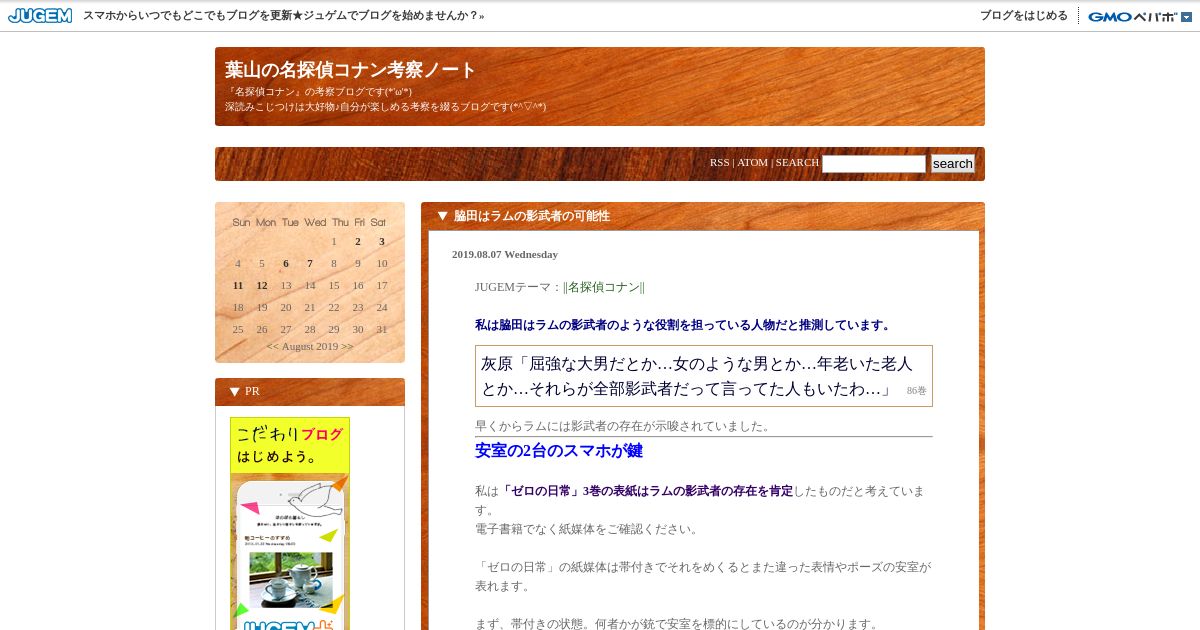Open article title 脇田はラムの影武者の可能性

532,215
